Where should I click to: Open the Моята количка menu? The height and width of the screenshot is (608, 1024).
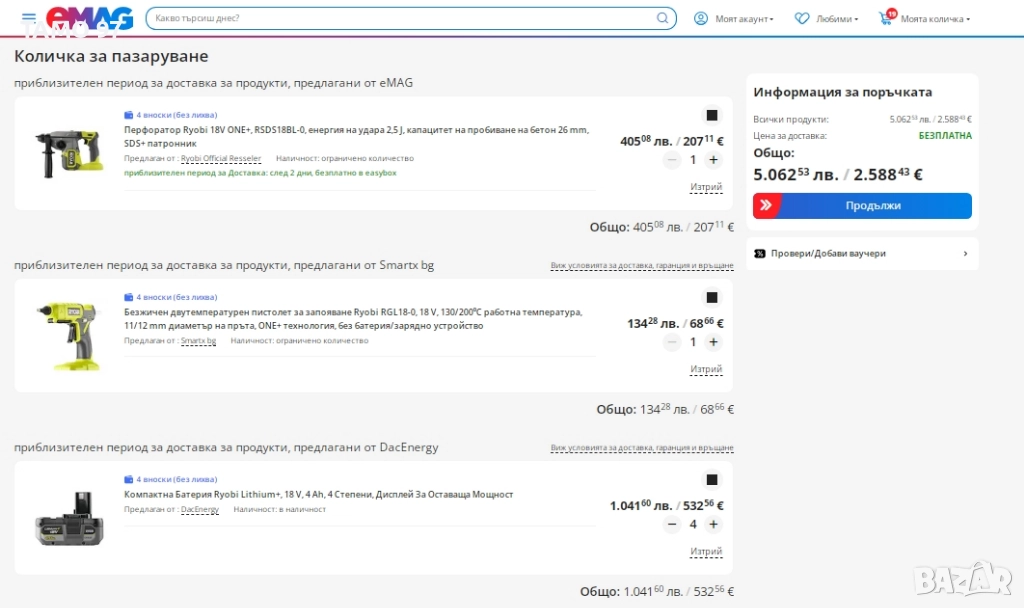934,19
